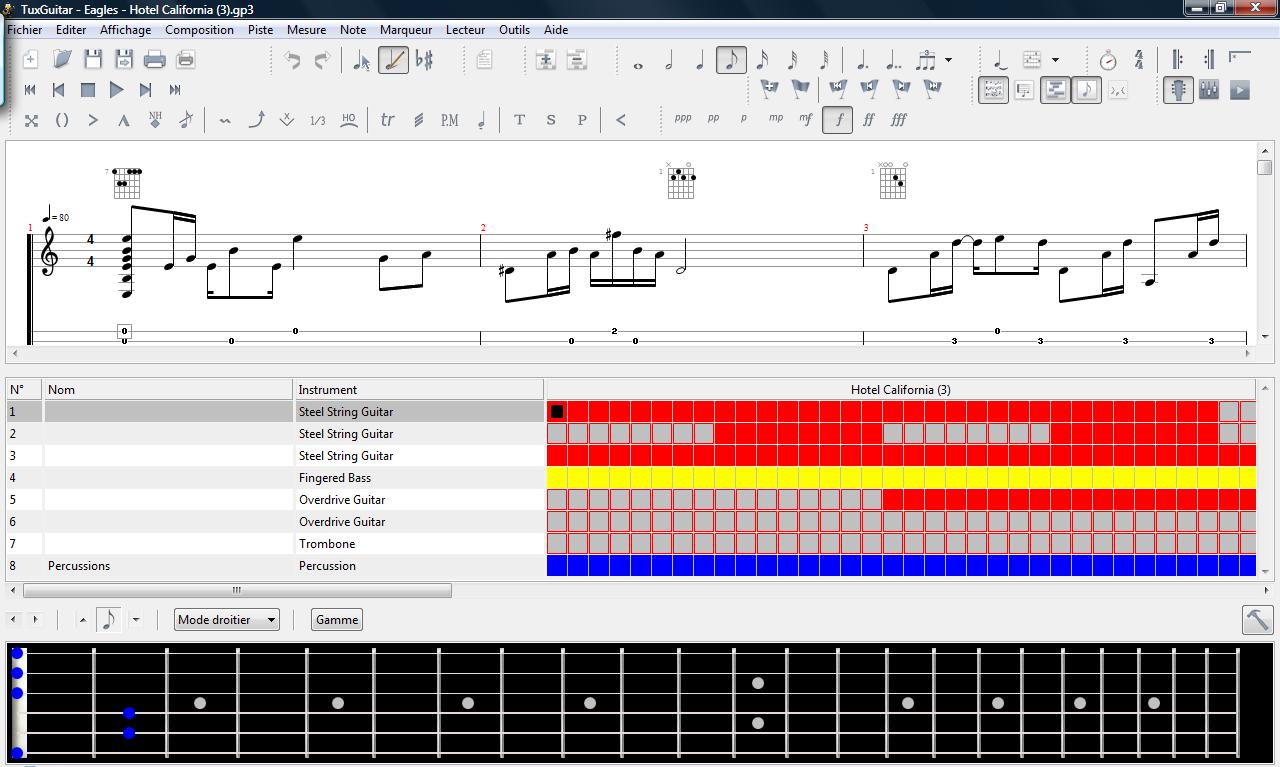Go to the first measure playback button
1280x767 pixels.
[x=30, y=90]
